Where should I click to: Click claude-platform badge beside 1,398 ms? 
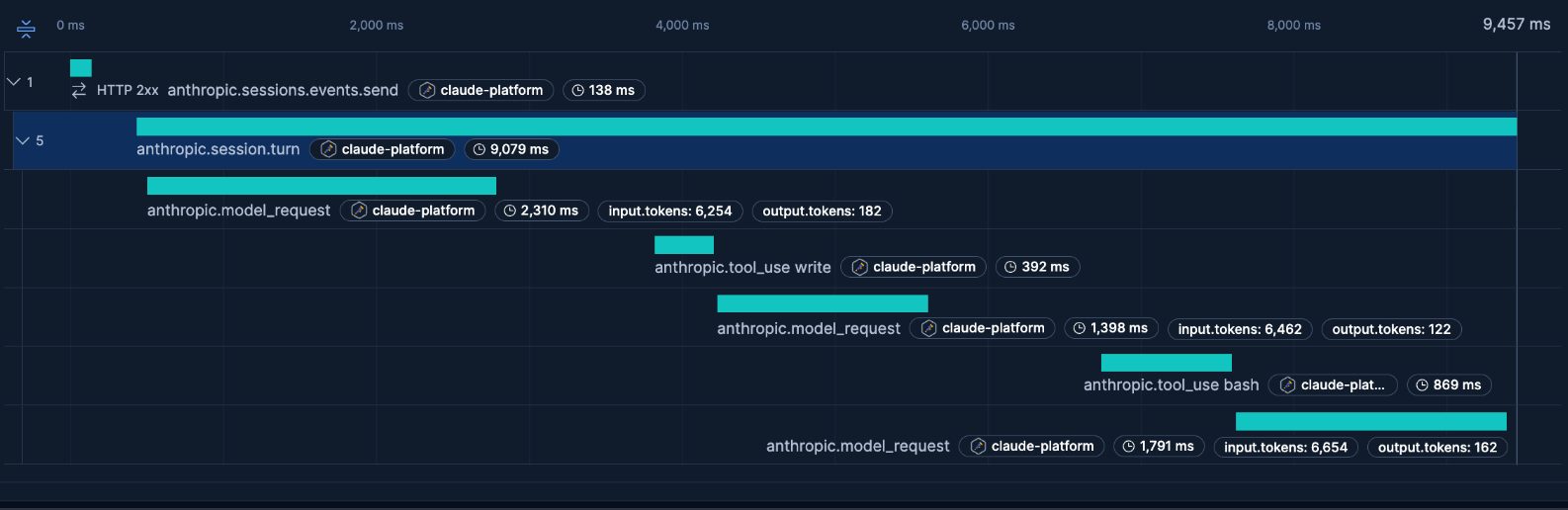(x=983, y=328)
